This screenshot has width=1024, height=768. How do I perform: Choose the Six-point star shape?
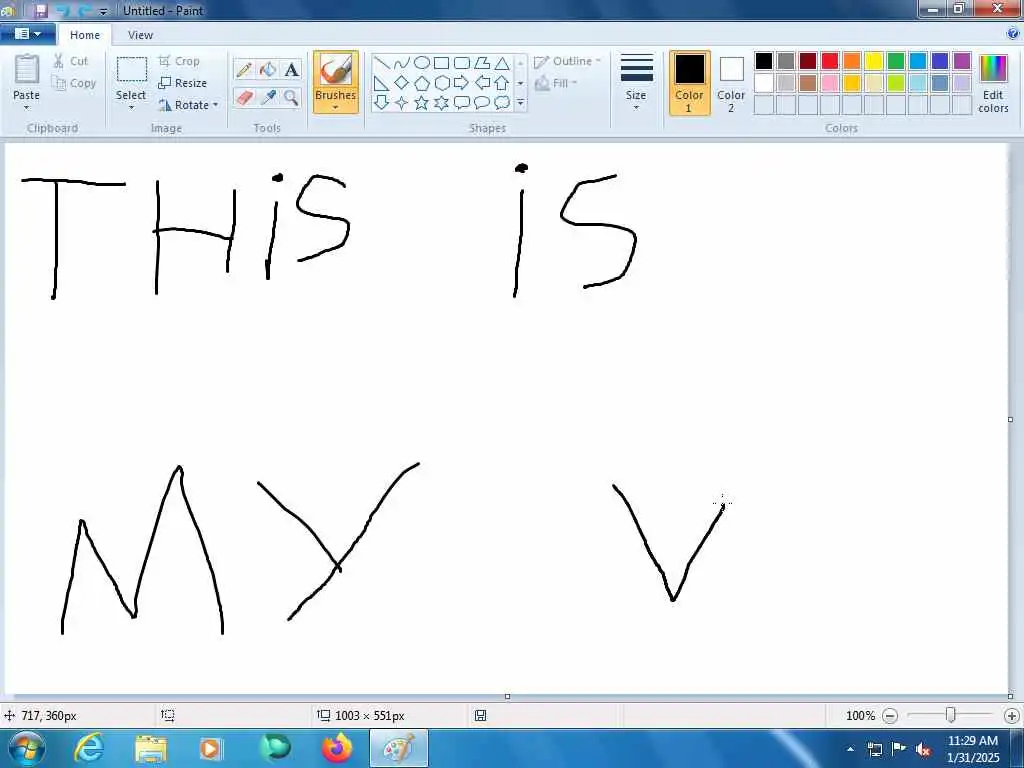coord(441,103)
